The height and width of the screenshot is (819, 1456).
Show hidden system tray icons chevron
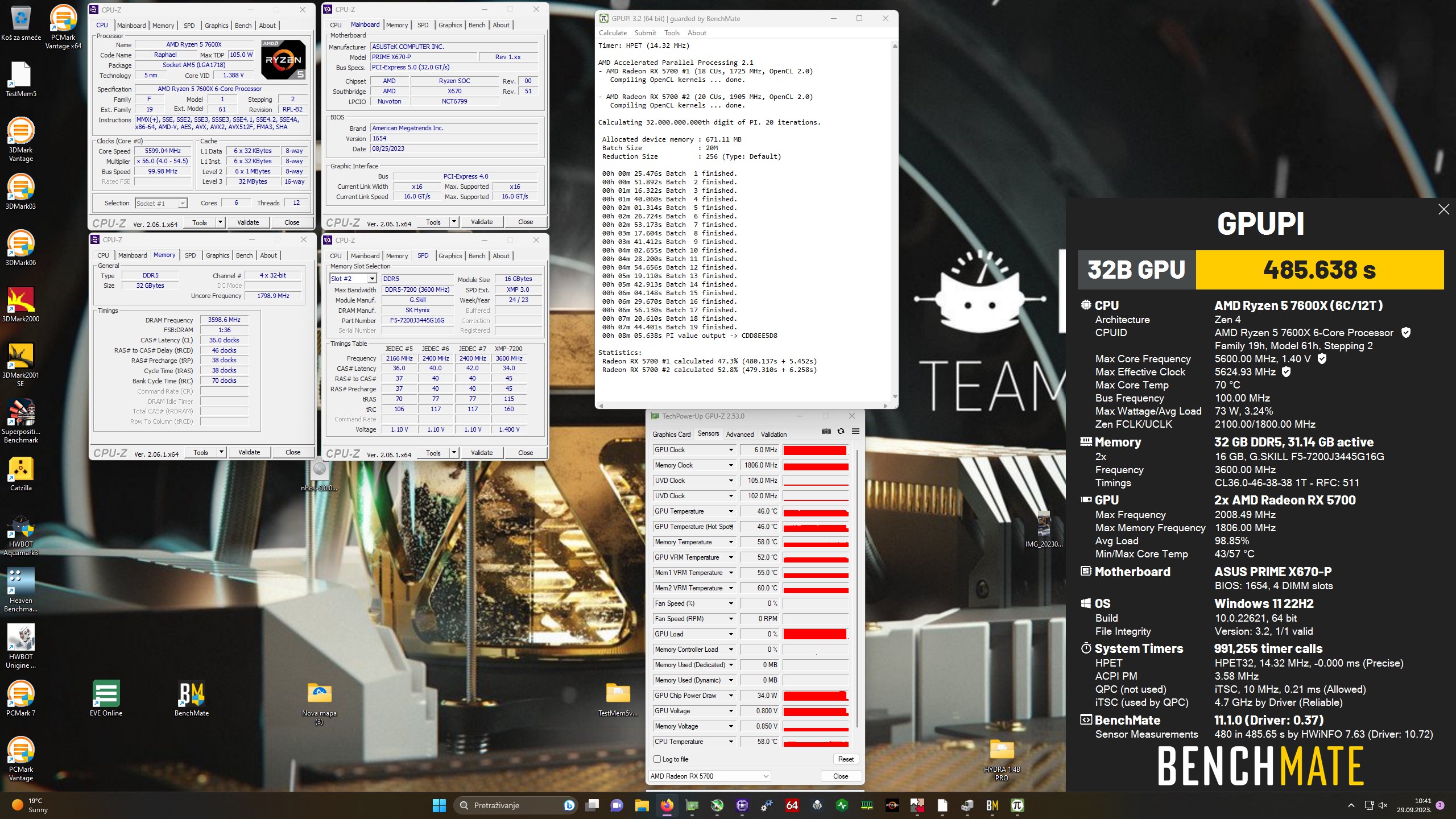pyautogui.click(x=1351, y=805)
